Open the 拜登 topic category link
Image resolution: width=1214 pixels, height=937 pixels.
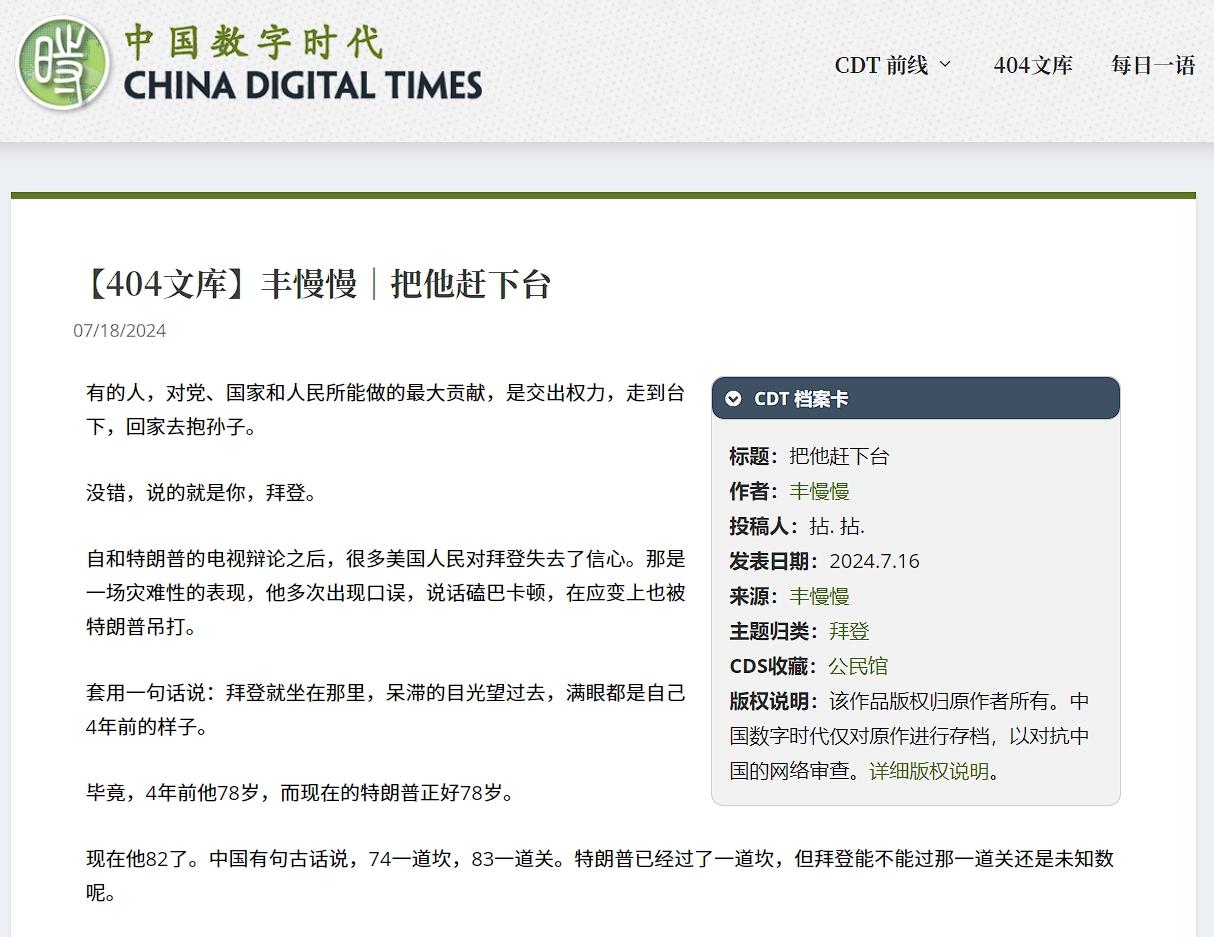pos(849,631)
